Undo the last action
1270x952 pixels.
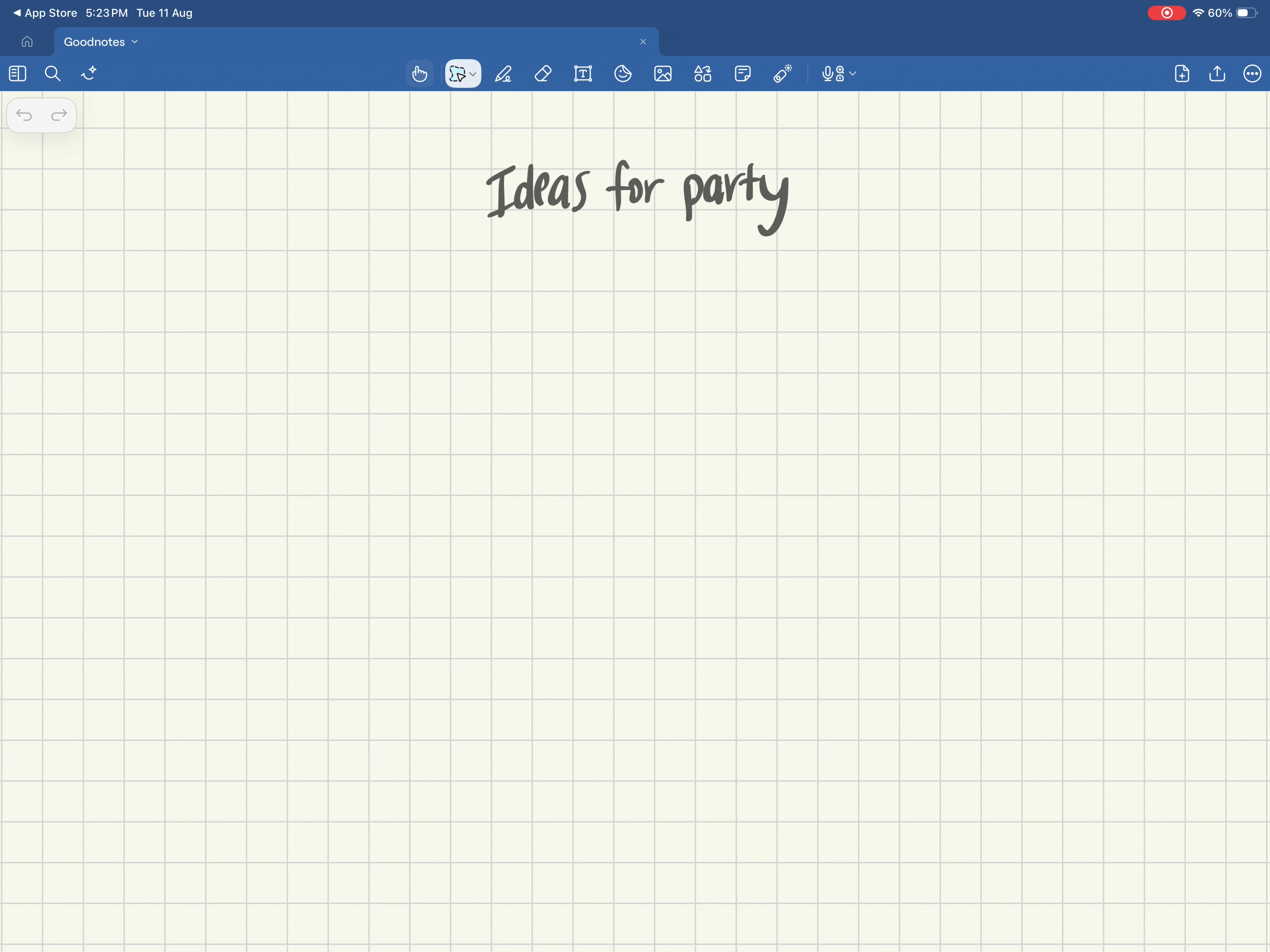click(24, 115)
